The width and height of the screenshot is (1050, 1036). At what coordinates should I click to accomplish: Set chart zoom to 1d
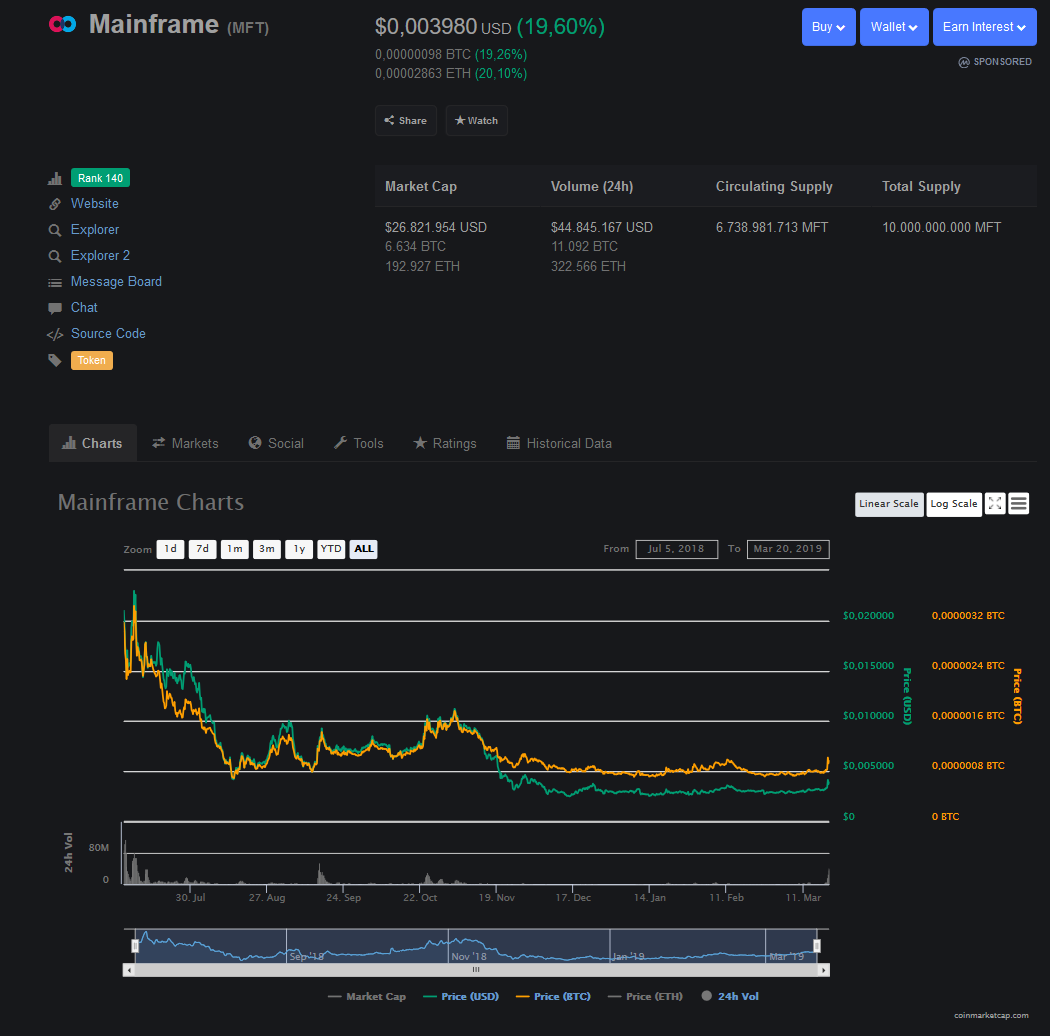171,549
